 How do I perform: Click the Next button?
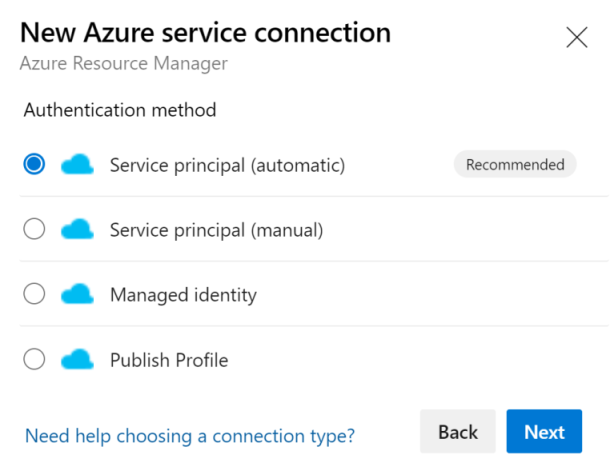point(544,431)
